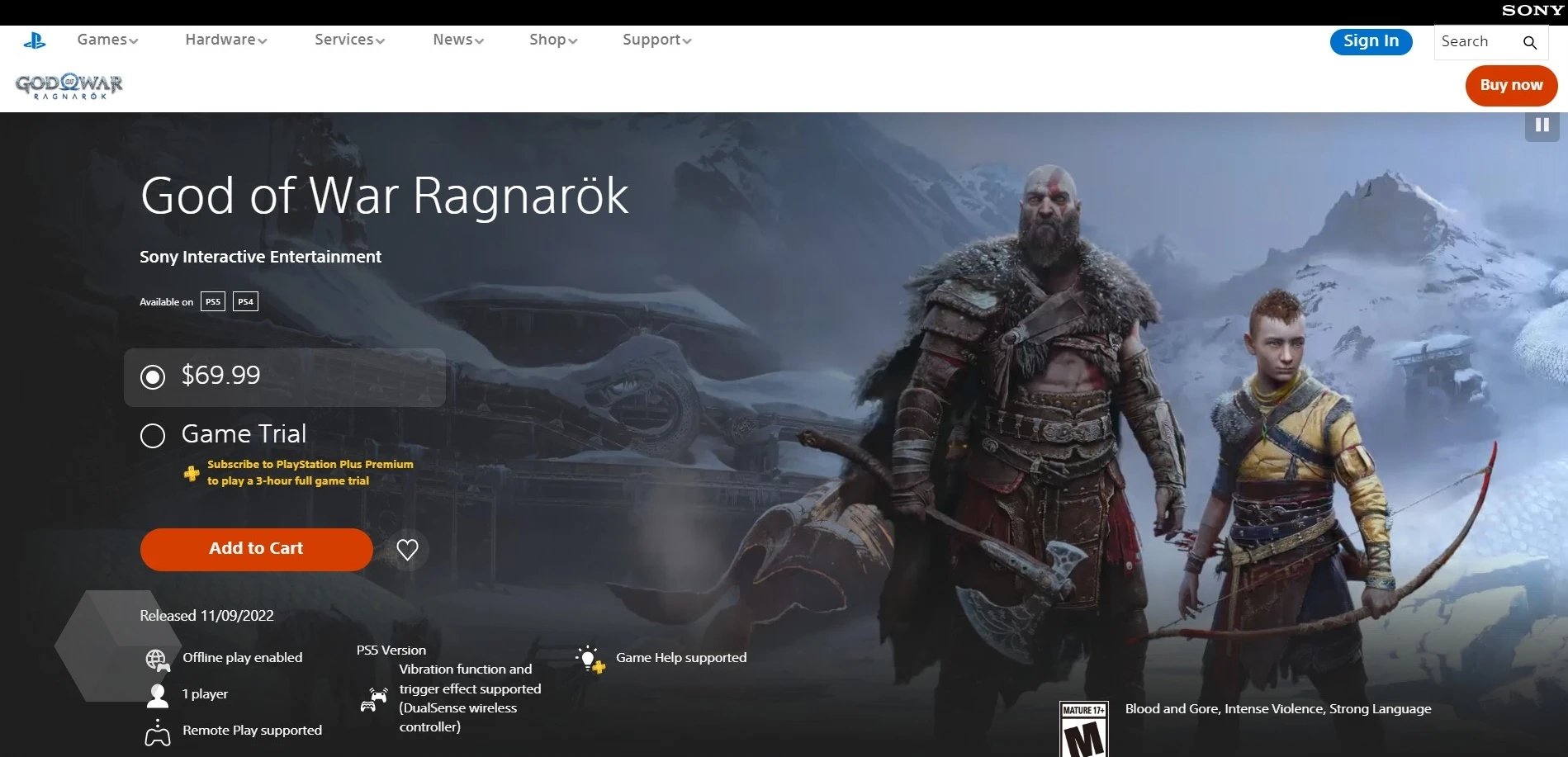Expand the Support menu
Image resolution: width=1568 pixels, height=757 pixels.
(x=657, y=40)
